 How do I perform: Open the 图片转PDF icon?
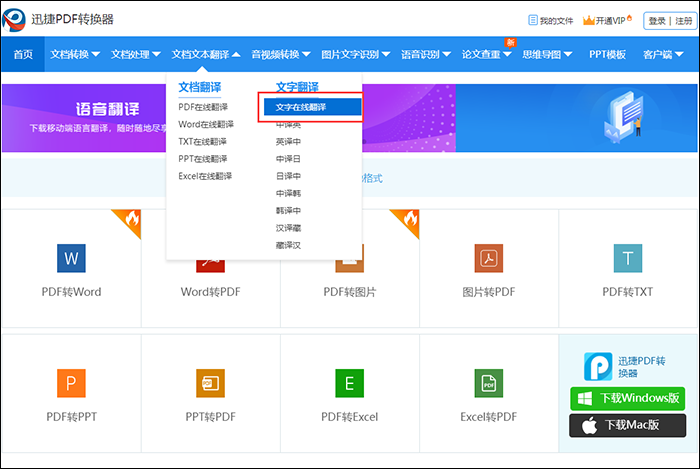(489, 258)
